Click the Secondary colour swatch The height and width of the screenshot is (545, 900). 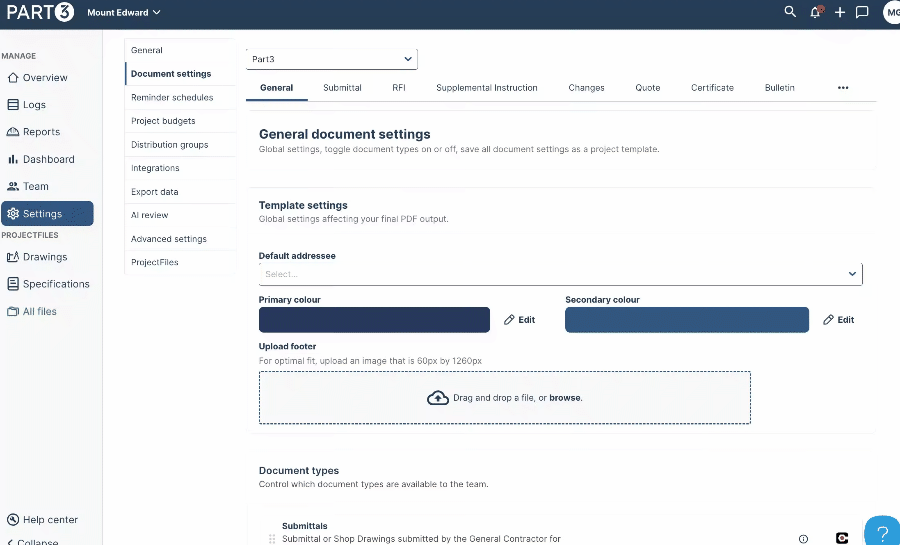(x=686, y=320)
